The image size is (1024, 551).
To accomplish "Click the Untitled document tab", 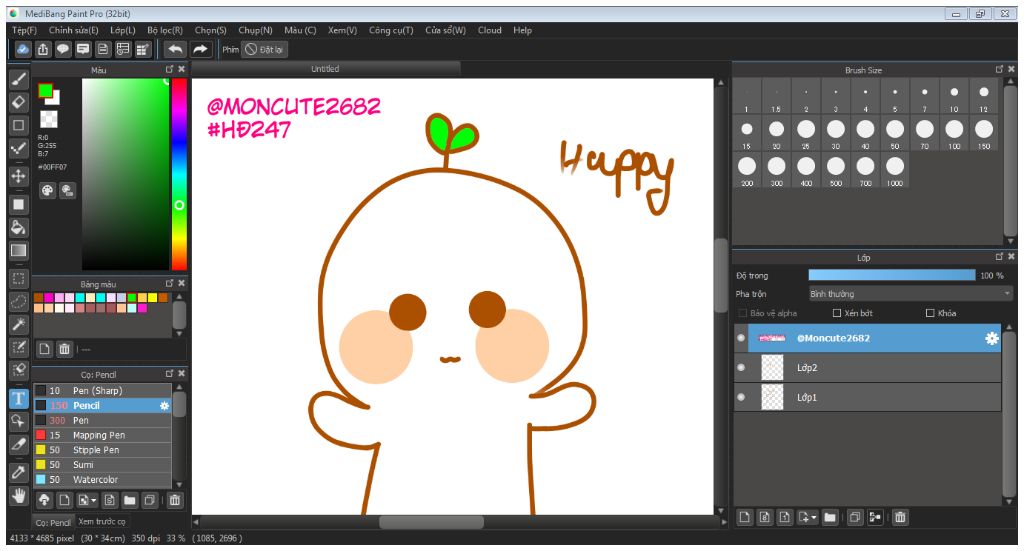I will coord(325,69).
